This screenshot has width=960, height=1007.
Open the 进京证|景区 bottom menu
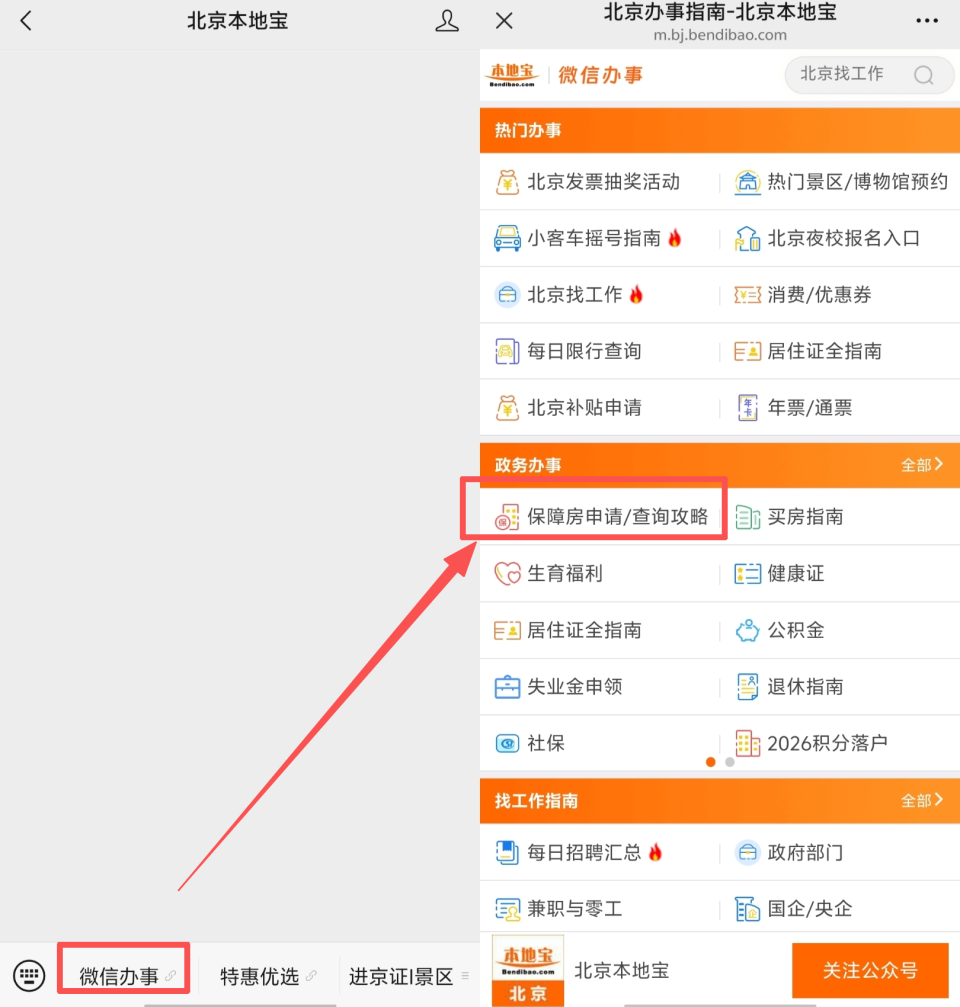[408, 976]
